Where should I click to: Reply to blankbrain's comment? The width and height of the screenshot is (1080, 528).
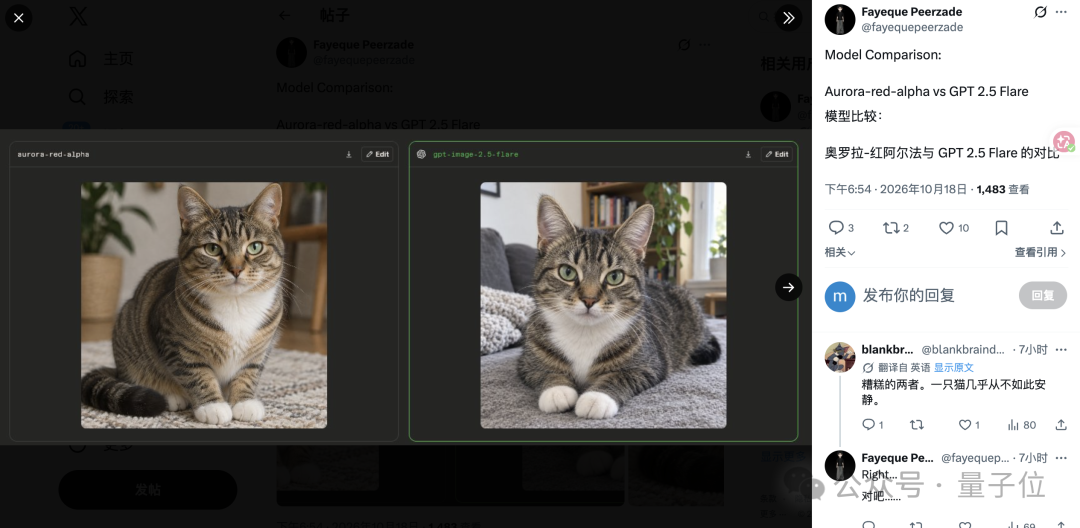coord(872,425)
